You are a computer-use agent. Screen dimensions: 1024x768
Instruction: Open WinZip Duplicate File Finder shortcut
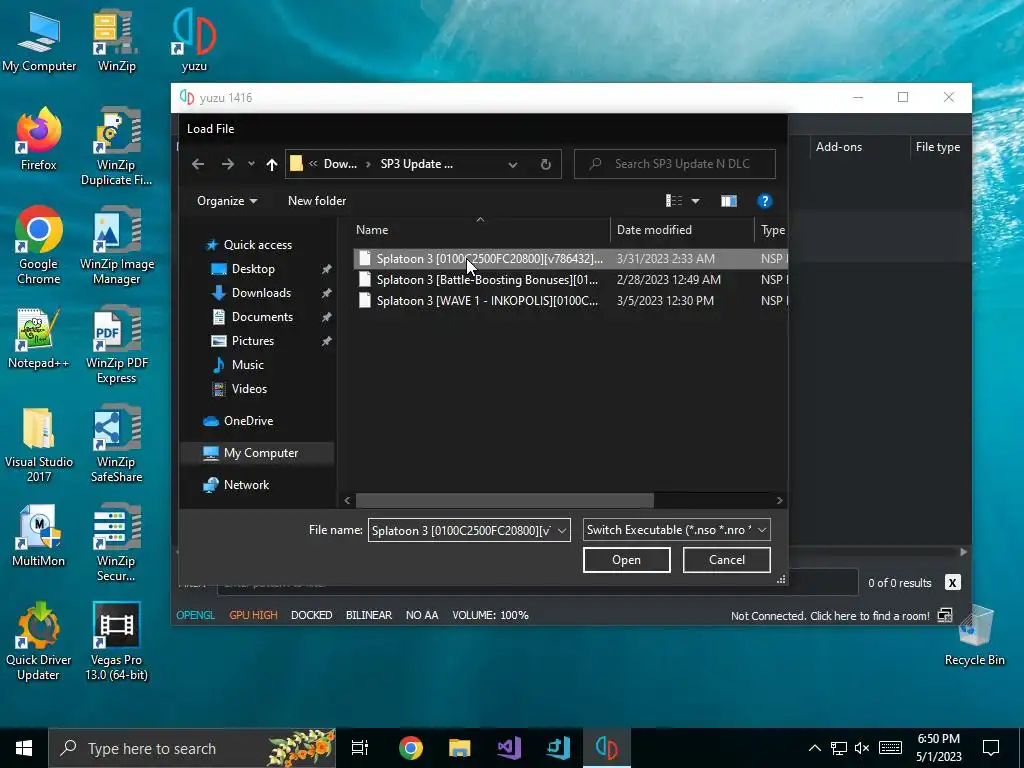point(116,148)
